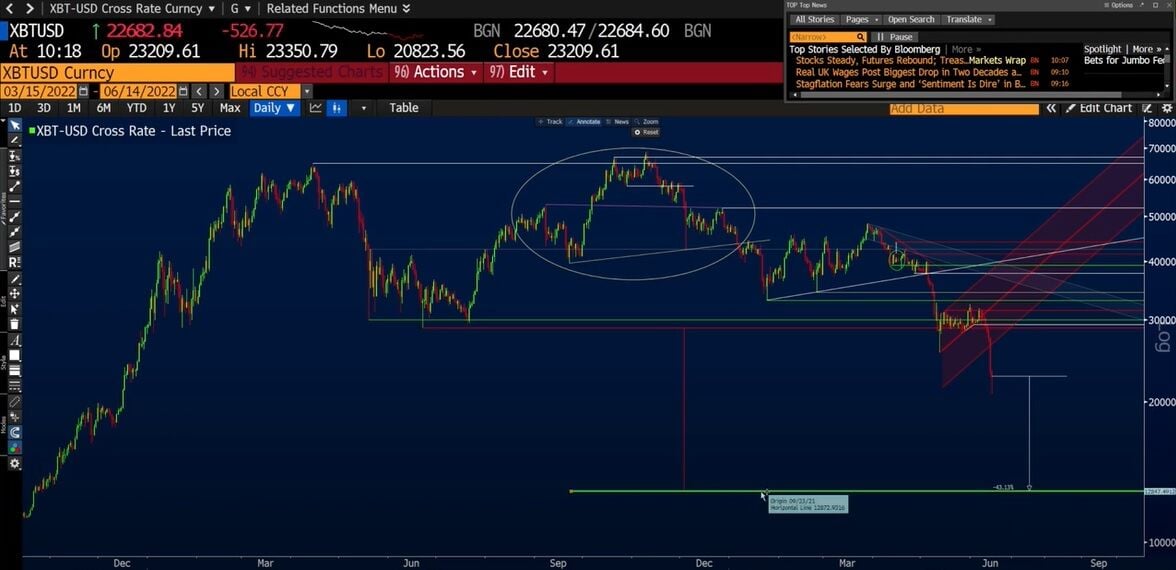Pick the percent-change measure tool
The height and width of the screenshot is (570, 1176).
coord(15,156)
